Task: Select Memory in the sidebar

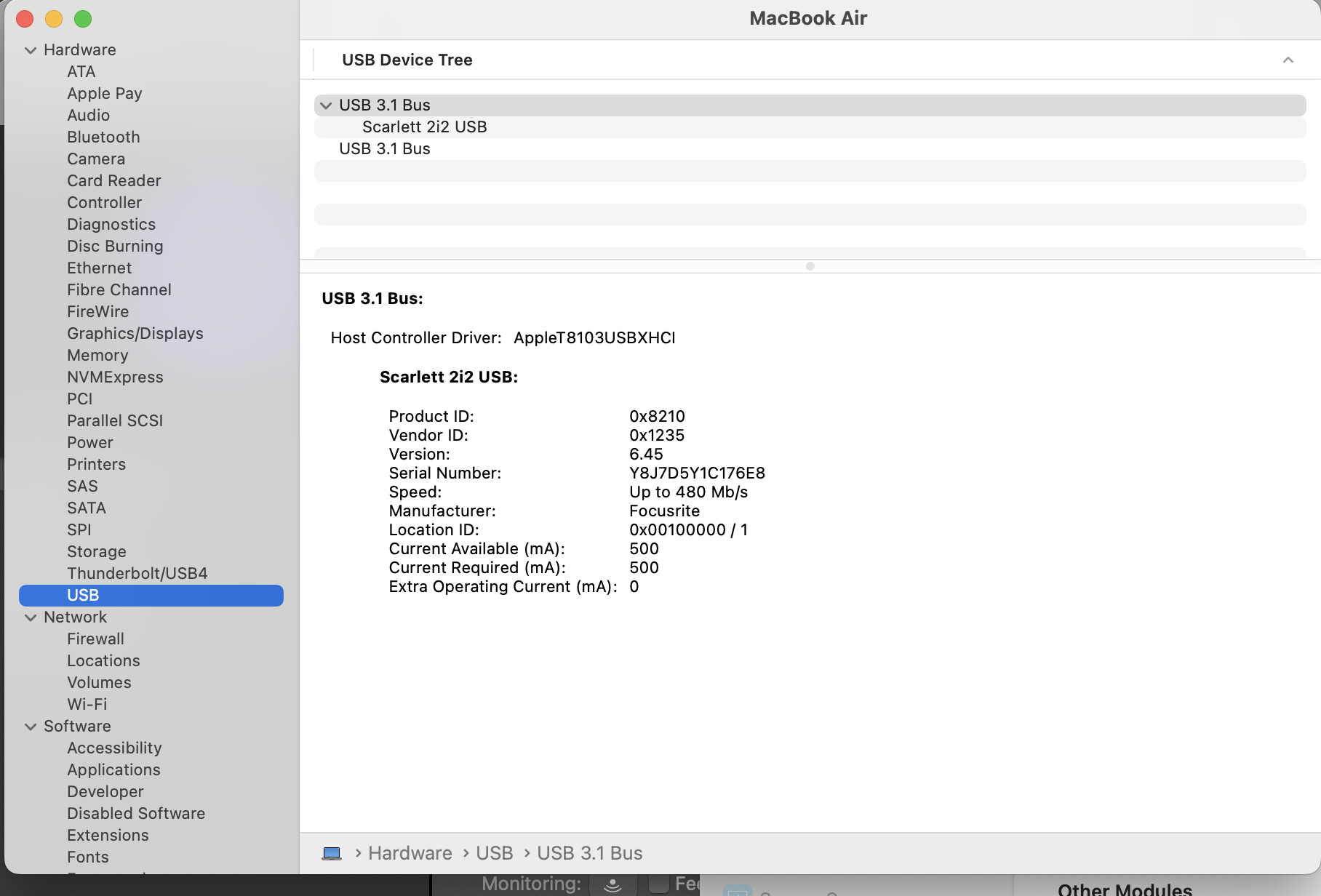Action: coord(97,355)
